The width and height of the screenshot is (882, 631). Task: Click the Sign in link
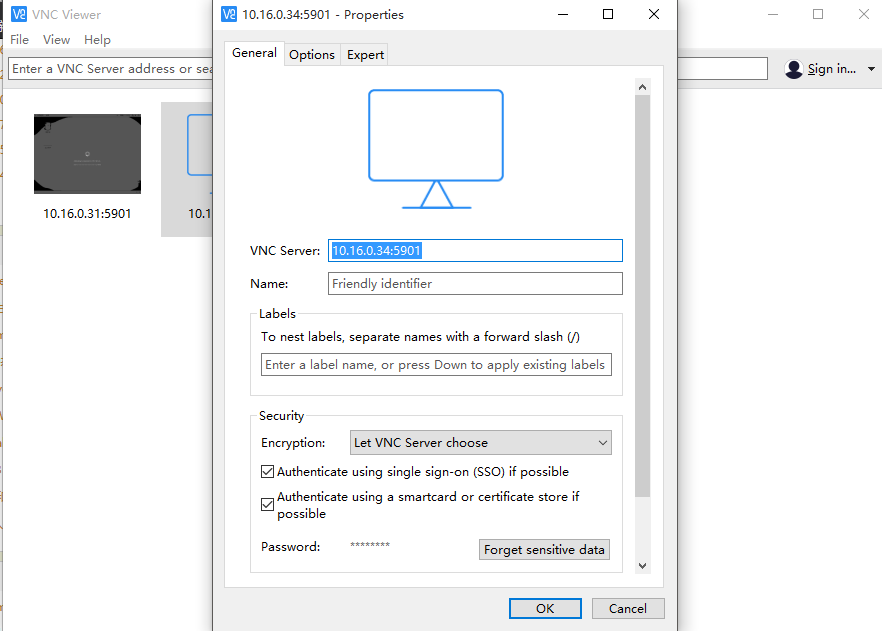(x=831, y=69)
